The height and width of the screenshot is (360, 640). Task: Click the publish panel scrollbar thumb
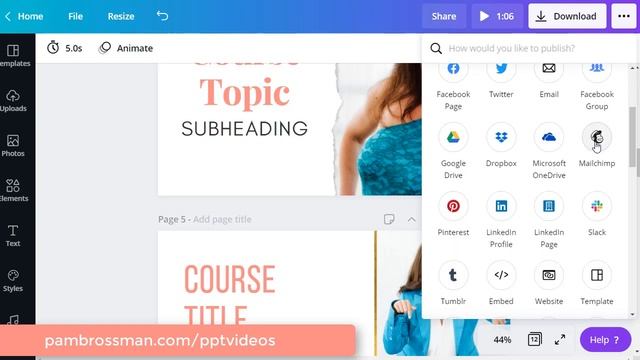(x=633, y=137)
